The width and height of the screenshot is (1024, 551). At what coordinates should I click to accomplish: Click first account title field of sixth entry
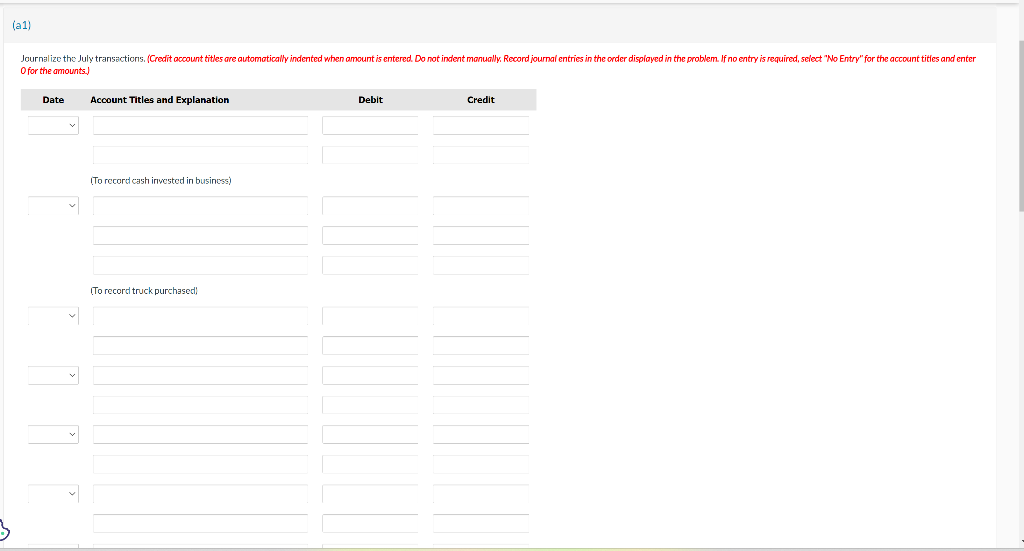pos(200,494)
